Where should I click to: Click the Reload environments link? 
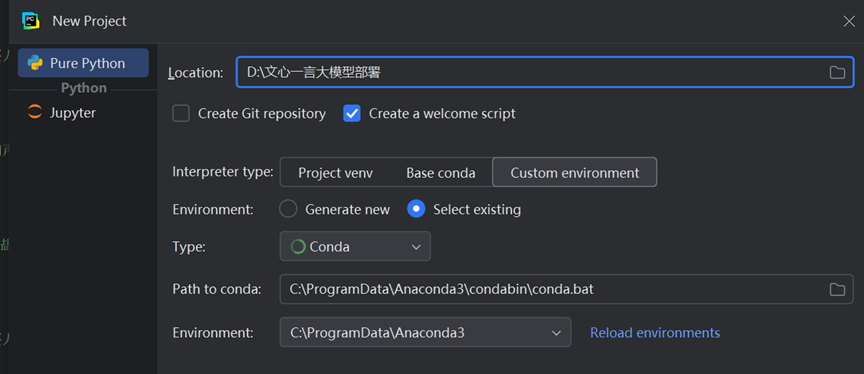coord(655,333)
